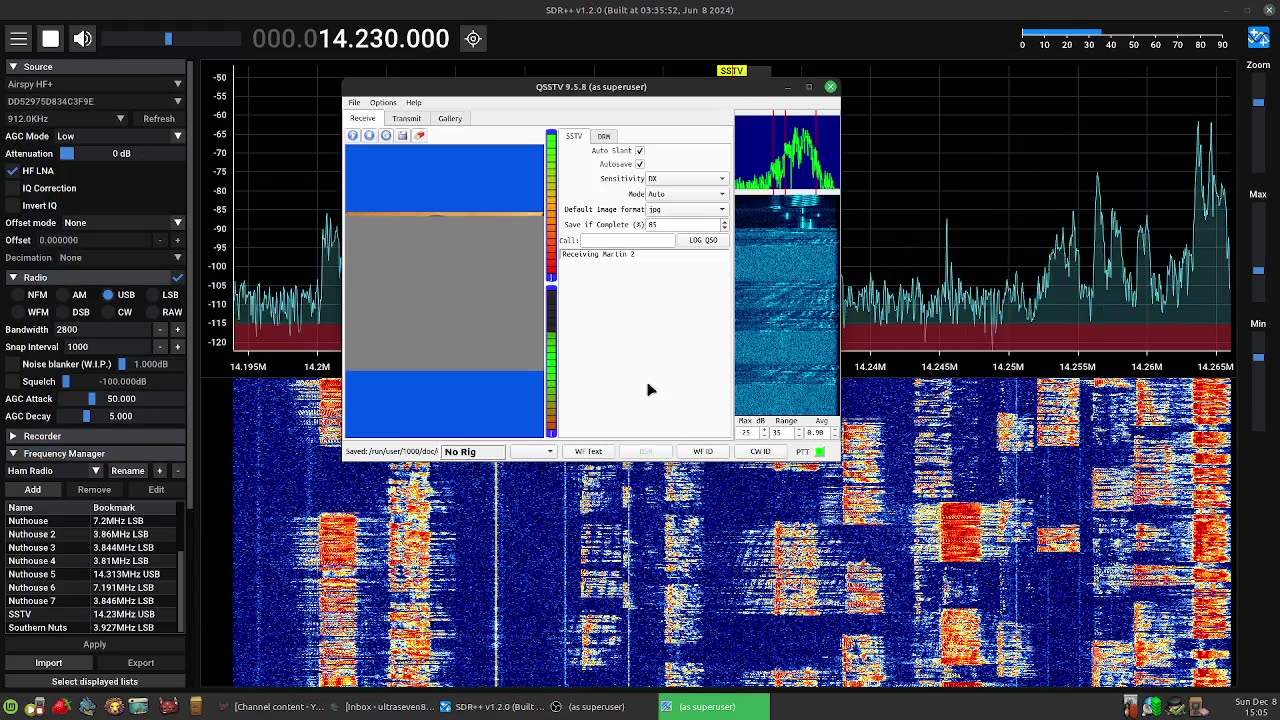Screen dimensions: 1280x720
Task: Click the Call input field
Action: [x=628, y=240]
